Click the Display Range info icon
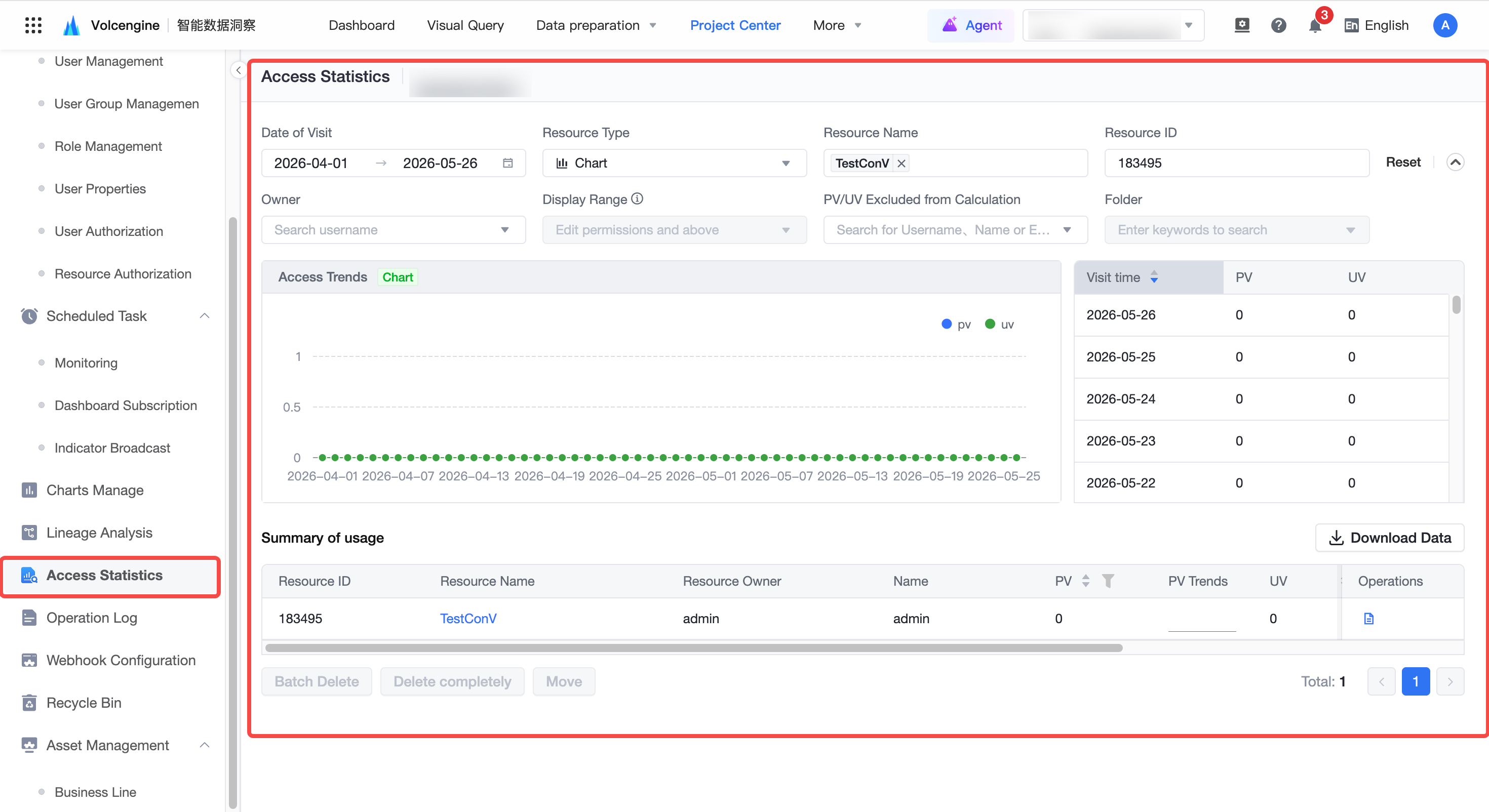Viewport: 1489px width, 812px height. [637, 198]
